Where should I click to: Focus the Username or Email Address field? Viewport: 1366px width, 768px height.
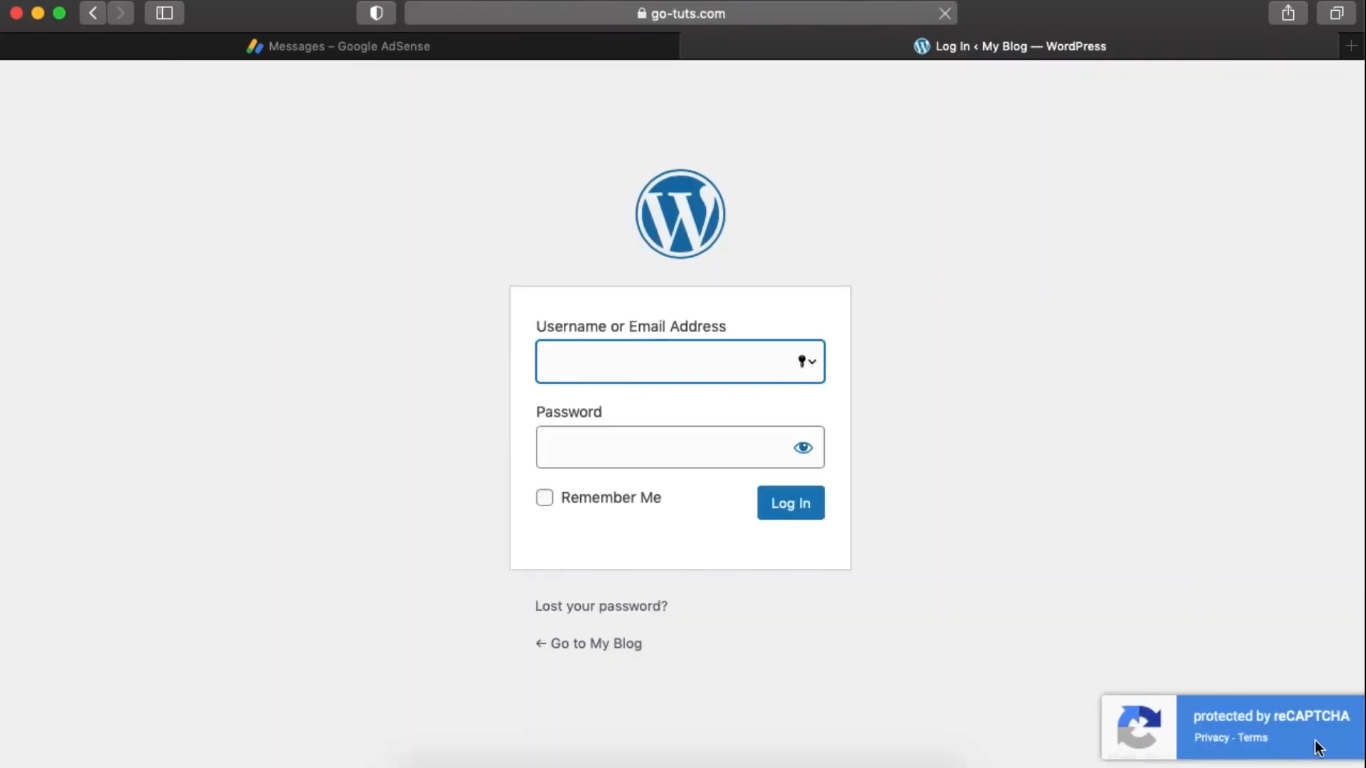click(x=680, y=362)
